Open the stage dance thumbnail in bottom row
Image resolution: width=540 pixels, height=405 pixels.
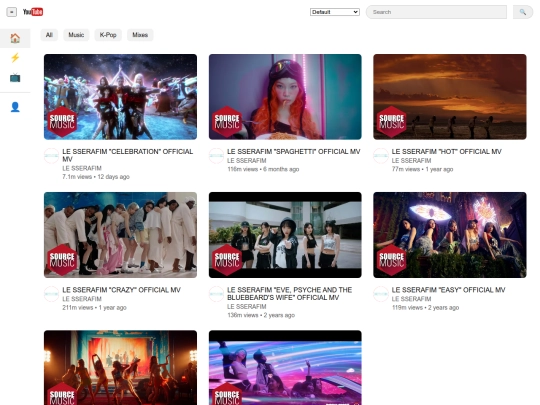(121, 367)
